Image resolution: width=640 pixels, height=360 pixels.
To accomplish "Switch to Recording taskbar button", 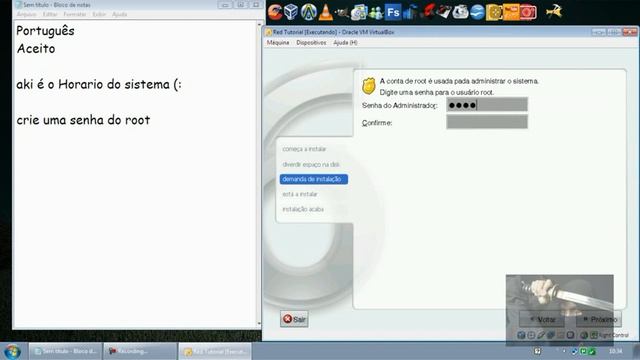I will 140,351.
